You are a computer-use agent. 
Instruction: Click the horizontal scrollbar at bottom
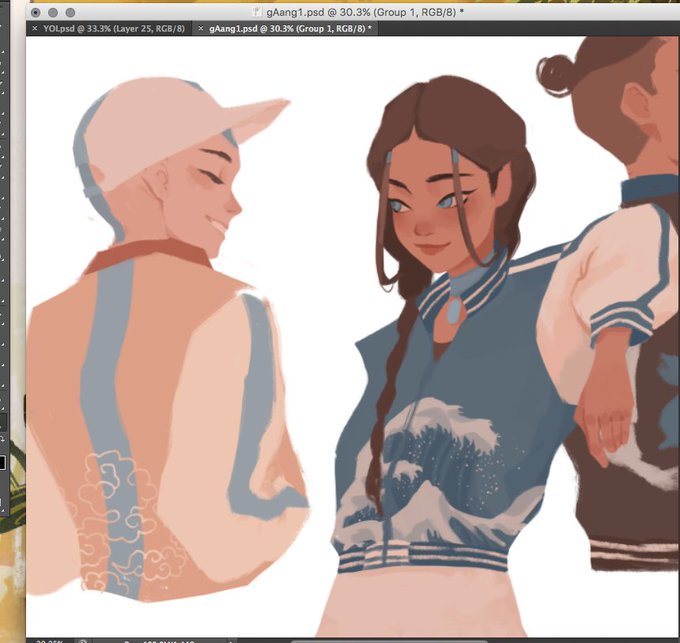(x=390, y=641)
